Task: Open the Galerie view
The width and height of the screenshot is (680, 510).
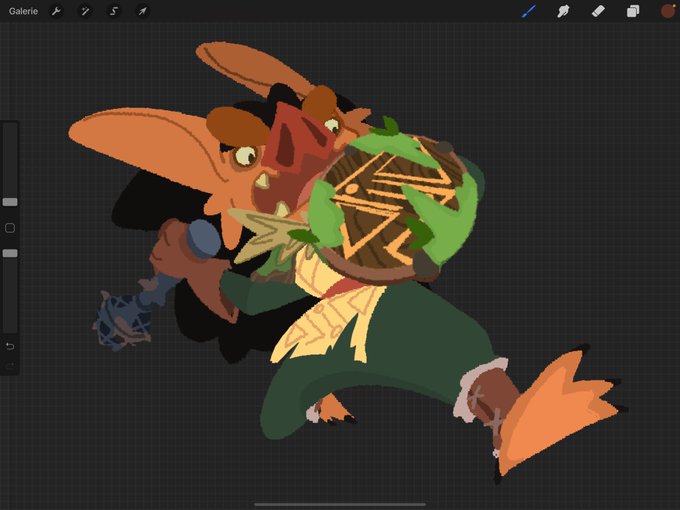Action: 23,11
